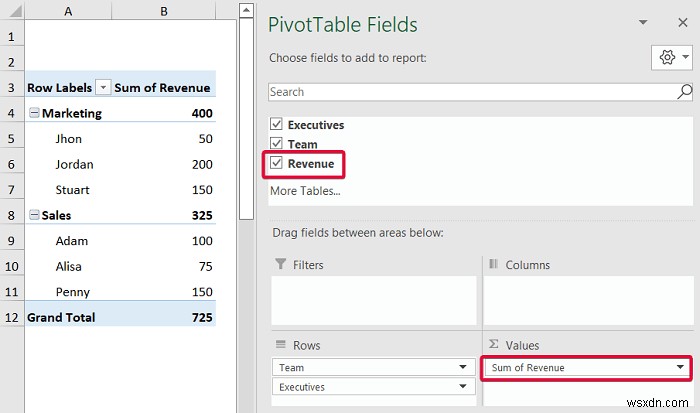Collapse the Marketing group
The height and width of the screenshot is (413, 700).
coord(34,113)
